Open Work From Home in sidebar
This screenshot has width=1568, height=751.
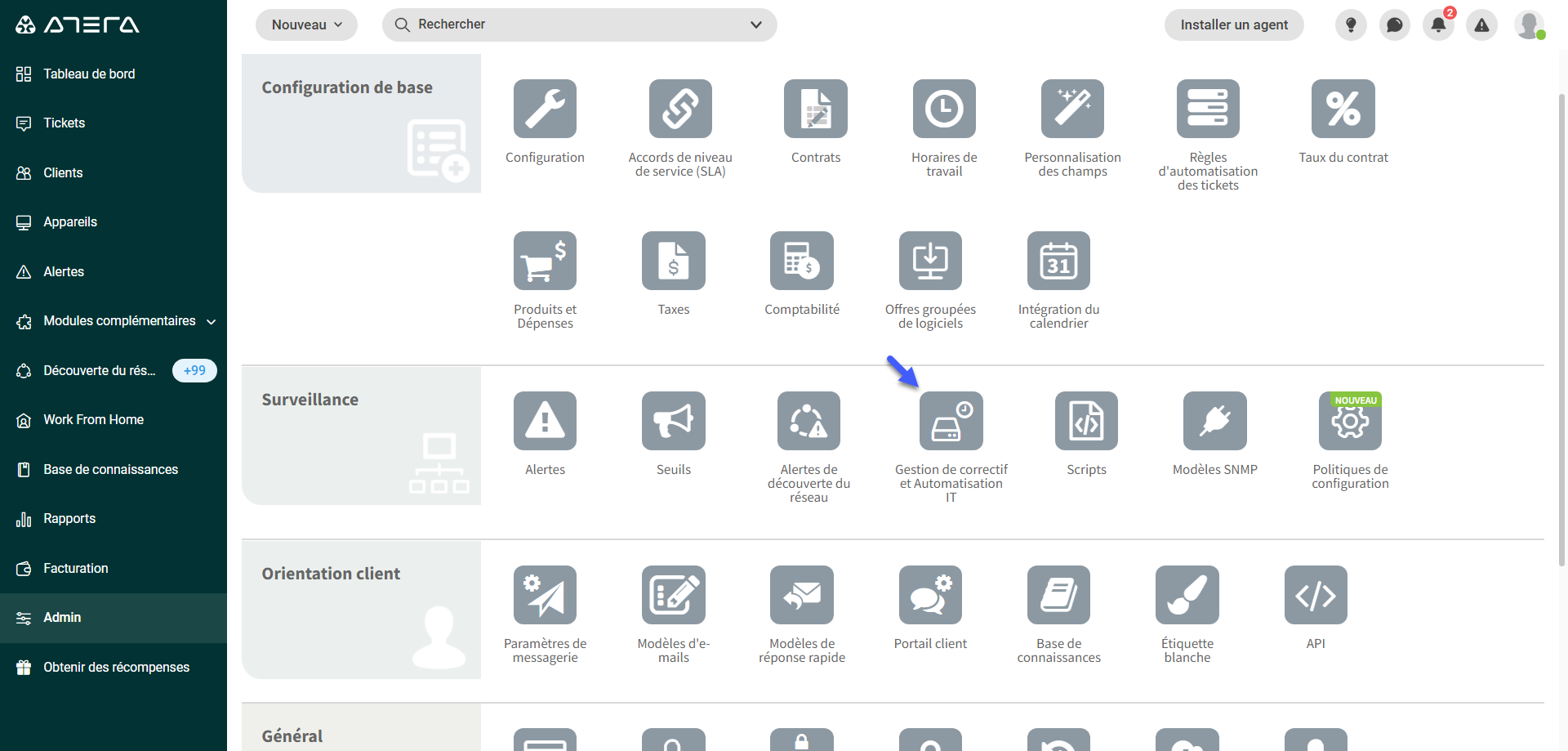click(114, 420)
